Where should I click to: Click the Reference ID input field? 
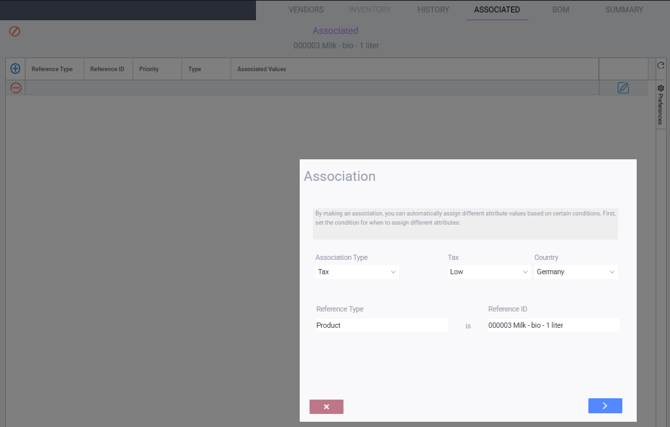pyautogui.click(x=552, y=325)
